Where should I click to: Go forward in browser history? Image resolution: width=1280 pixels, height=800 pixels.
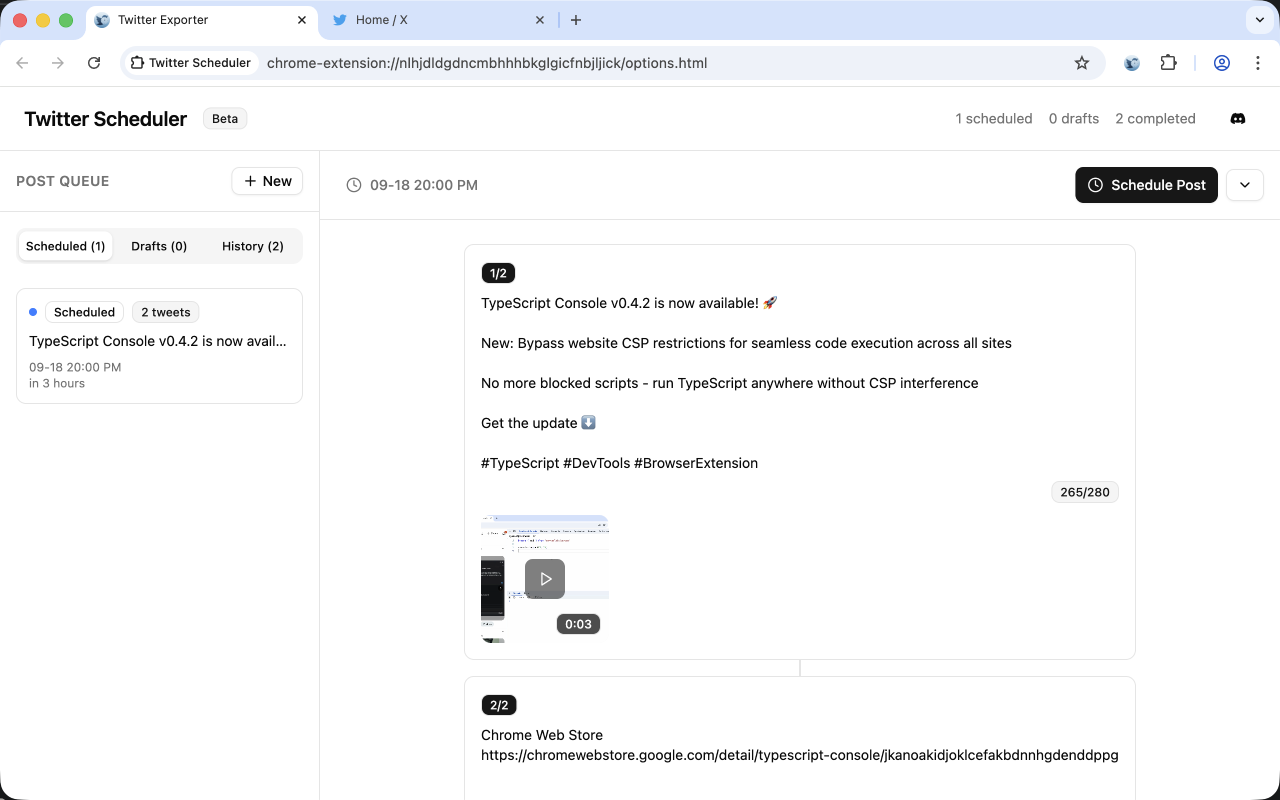[x=58, y=63]
